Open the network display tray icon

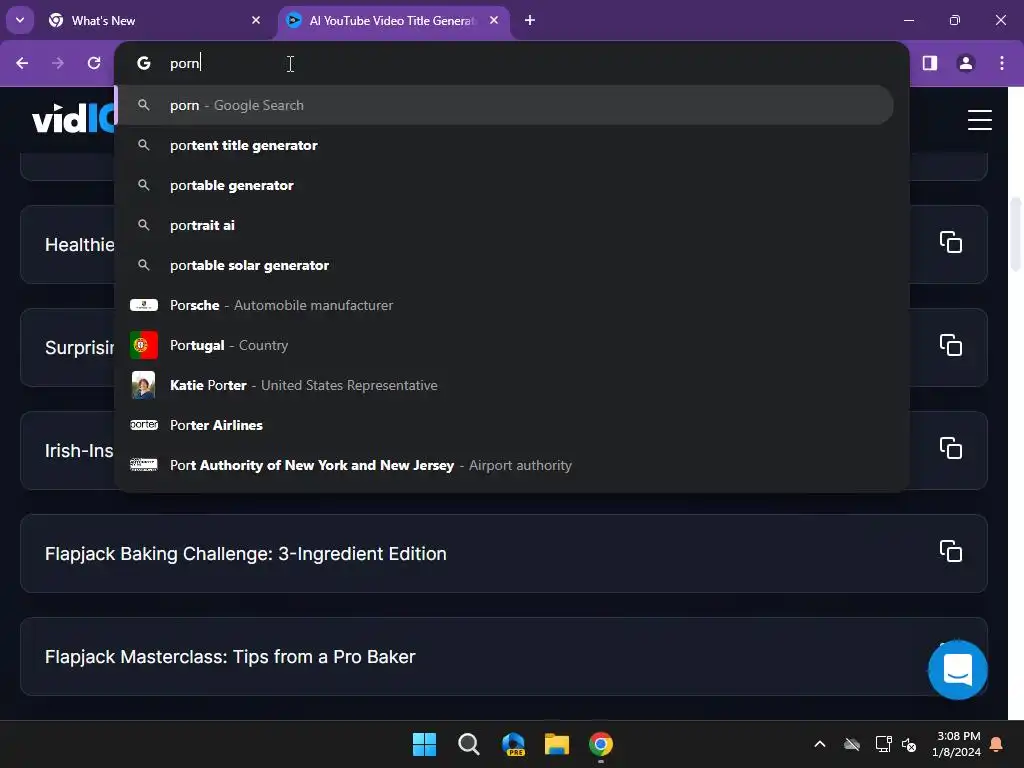click(884, 744)
